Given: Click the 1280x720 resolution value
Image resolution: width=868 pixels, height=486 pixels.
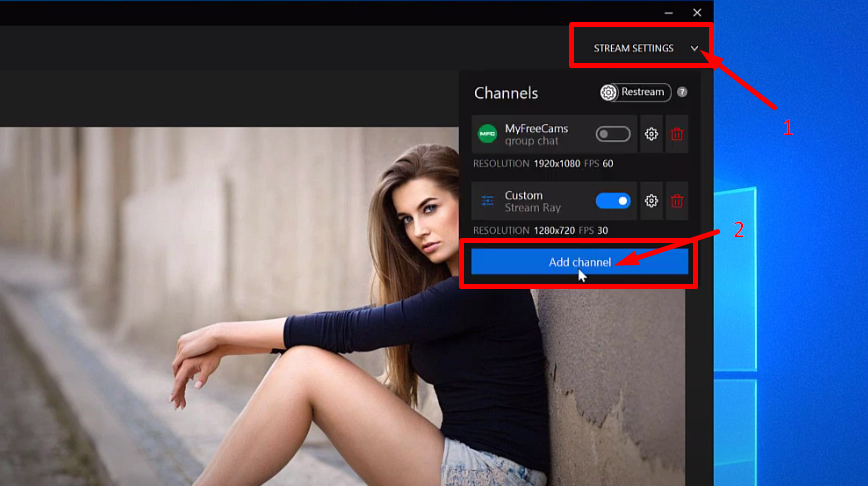Looking at the screenshot, I should pyautogui.click(x=554, y=231).
